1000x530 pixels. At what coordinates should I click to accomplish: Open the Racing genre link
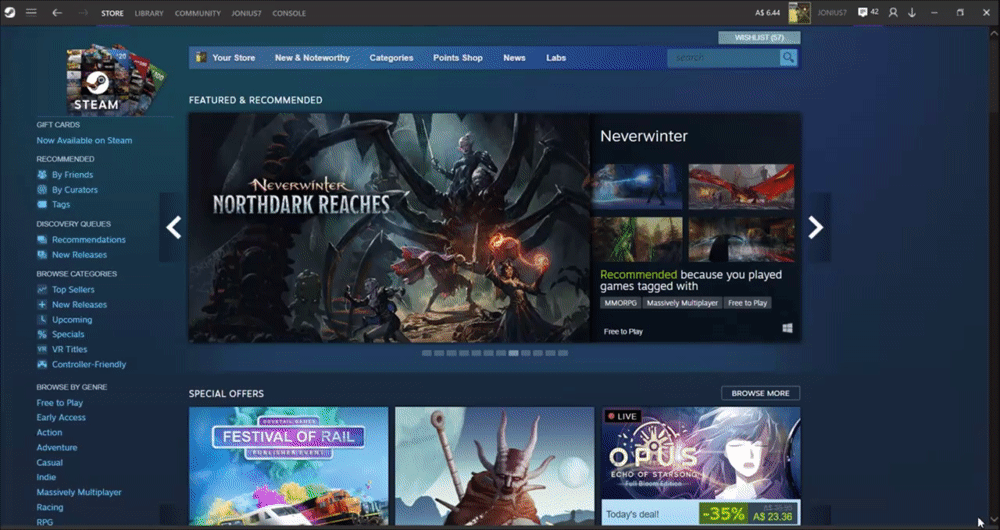(50, 508)
